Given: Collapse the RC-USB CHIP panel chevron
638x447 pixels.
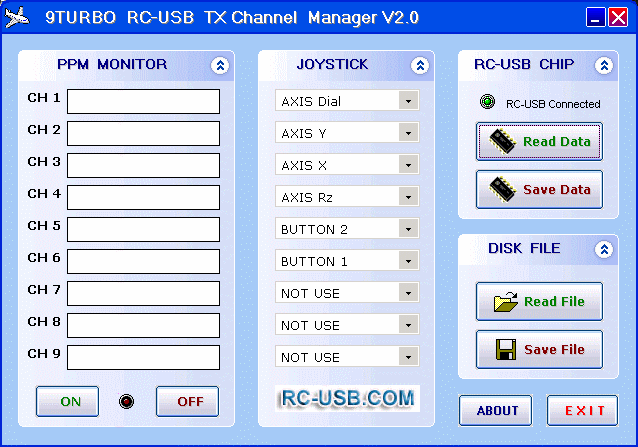Looking at the screenshot, I should (604, 65).
